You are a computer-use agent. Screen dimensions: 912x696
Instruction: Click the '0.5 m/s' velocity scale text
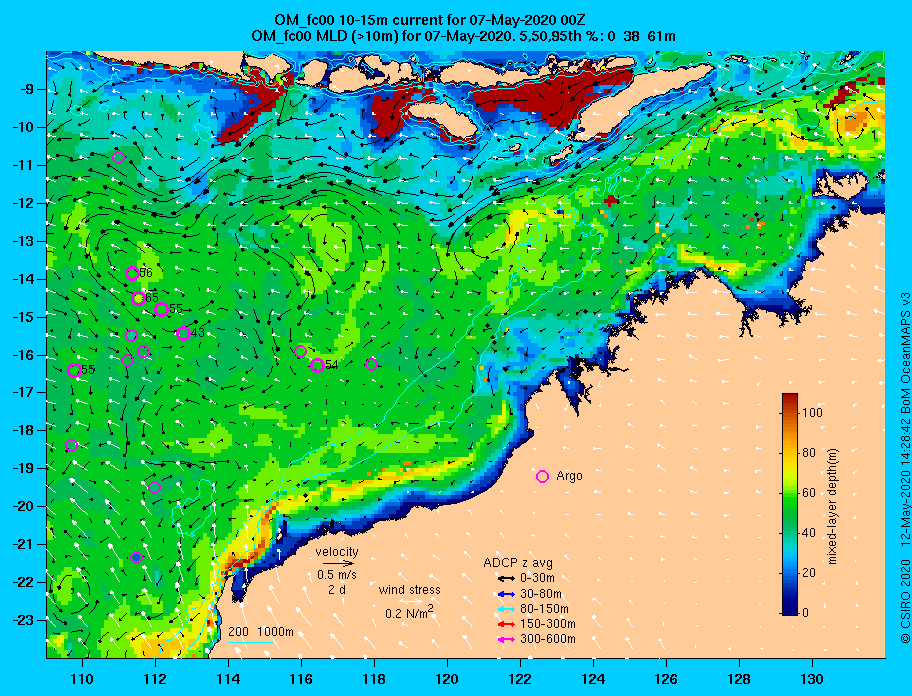click(337, 574)
